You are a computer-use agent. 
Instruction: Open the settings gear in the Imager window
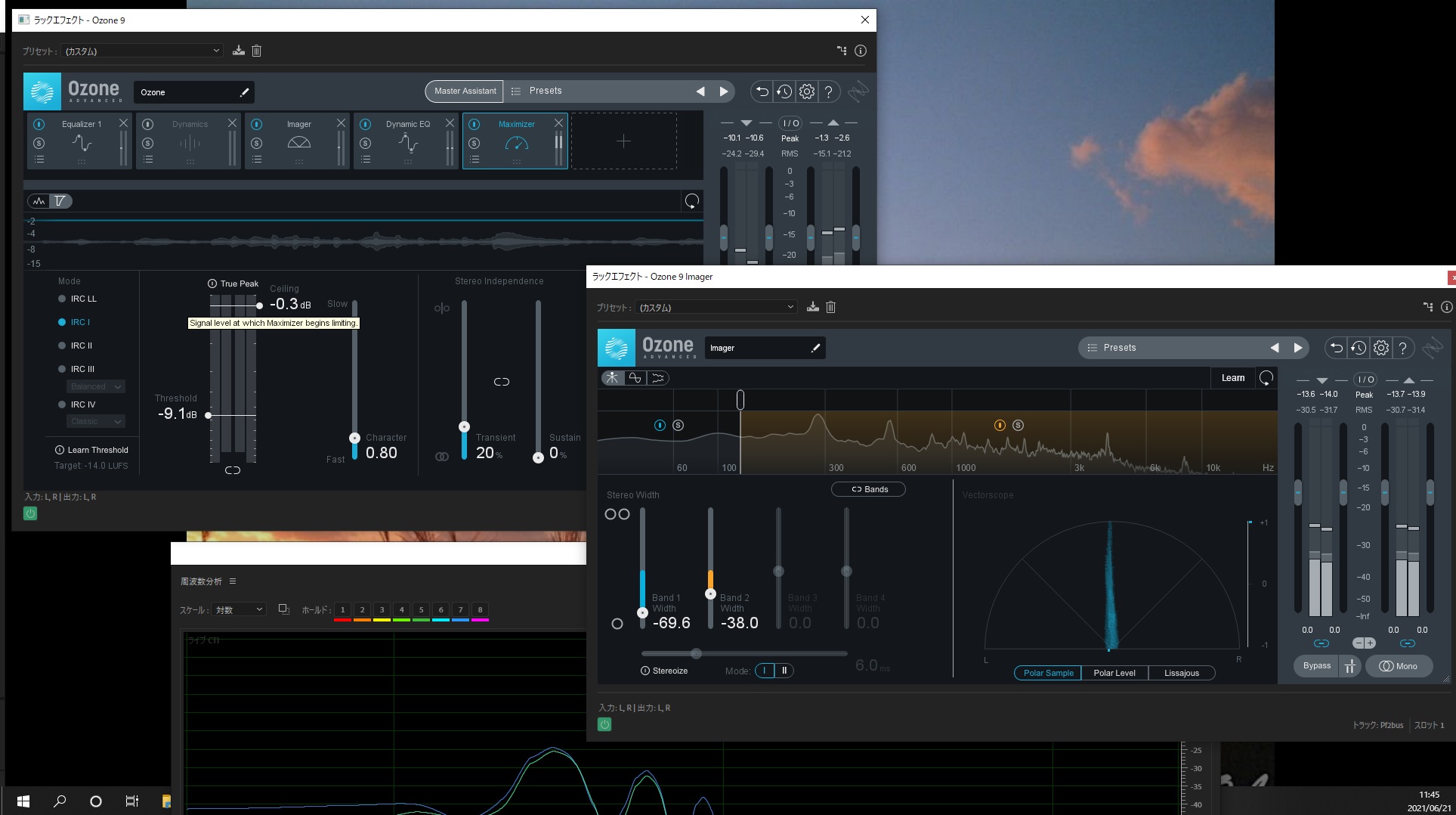click(1381, 349)
